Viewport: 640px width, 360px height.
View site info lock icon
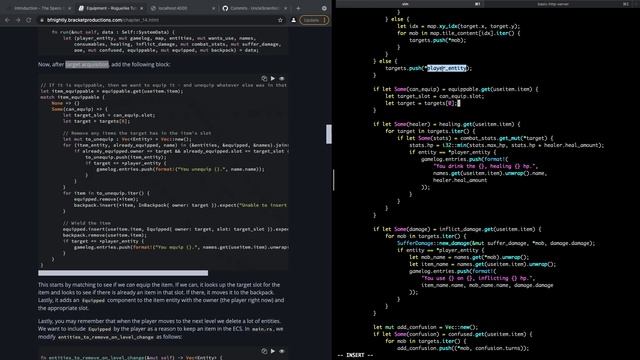[x=42, y=20]
